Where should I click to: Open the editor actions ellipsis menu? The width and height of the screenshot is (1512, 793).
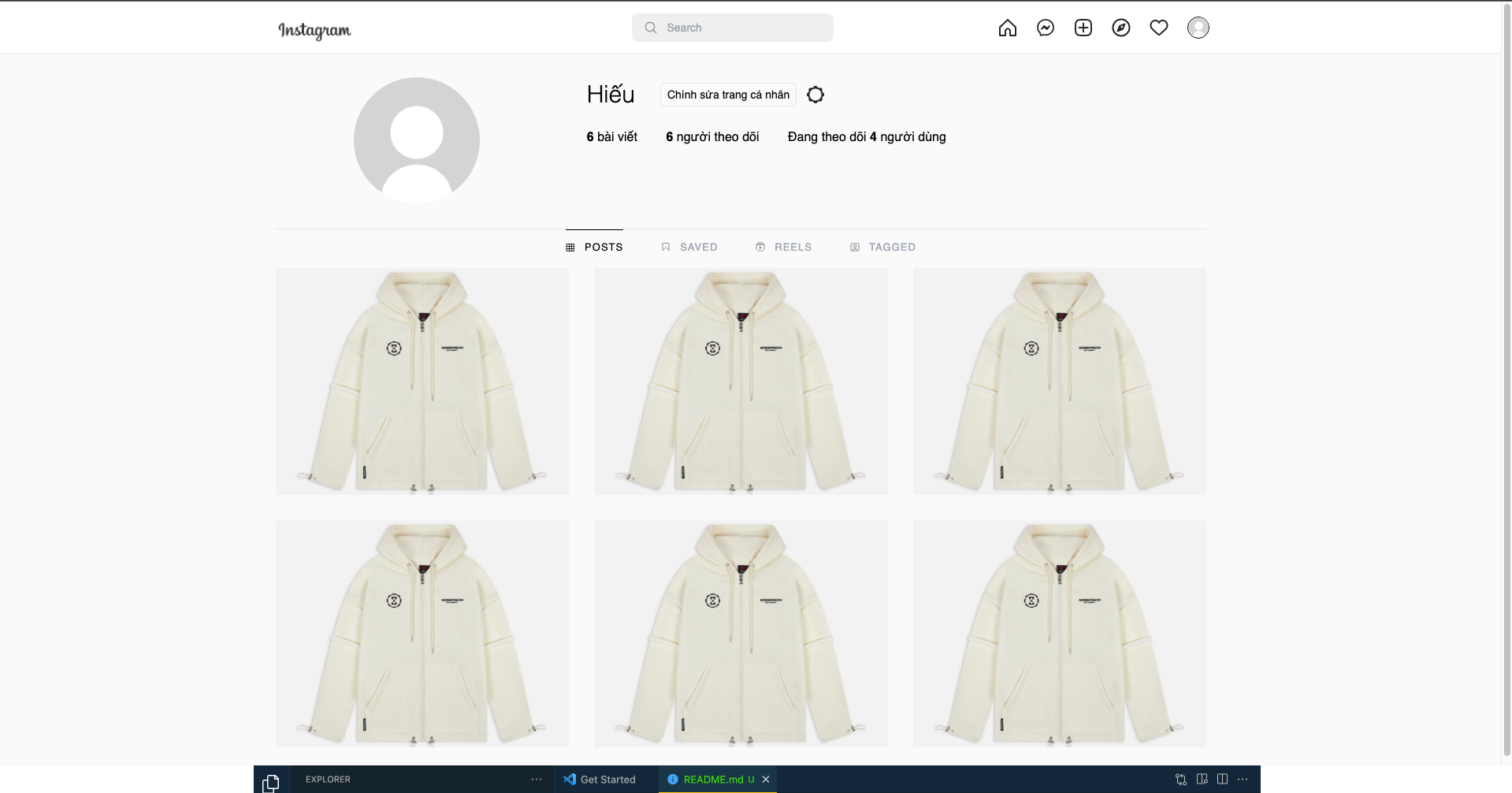(x=1243, y=780)
